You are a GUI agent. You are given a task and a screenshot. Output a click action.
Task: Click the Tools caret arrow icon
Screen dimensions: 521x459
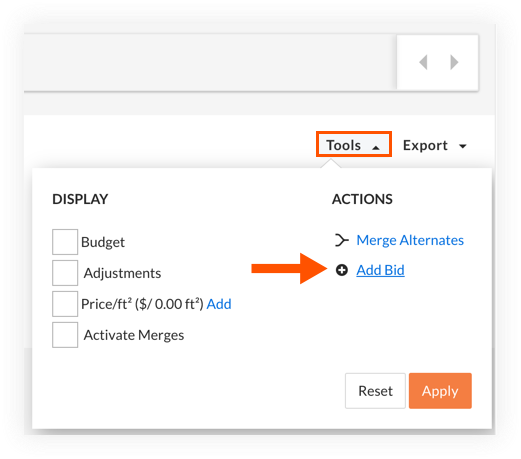point(376,147)
